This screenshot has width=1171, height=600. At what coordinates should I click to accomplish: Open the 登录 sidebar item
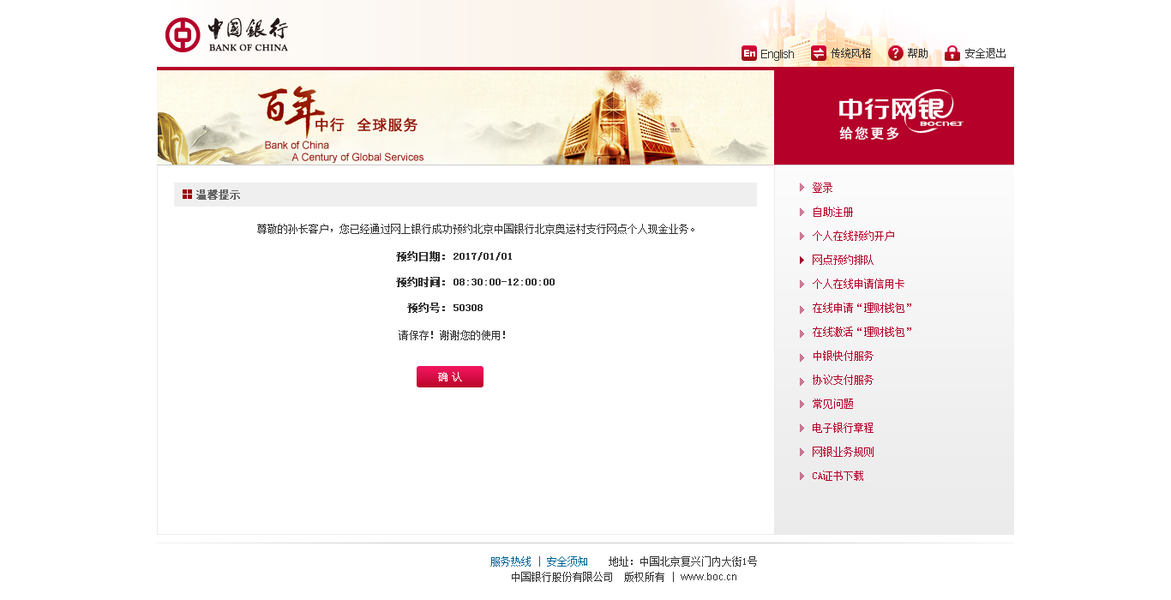pyautogui.click(x=822, y=188)
